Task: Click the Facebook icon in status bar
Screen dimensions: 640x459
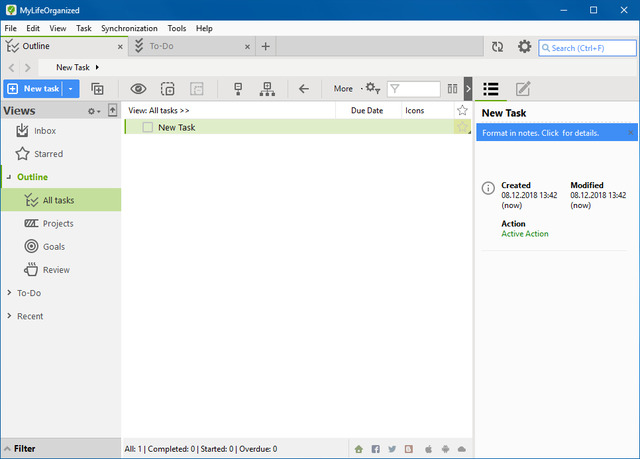Action: [376, 449]
